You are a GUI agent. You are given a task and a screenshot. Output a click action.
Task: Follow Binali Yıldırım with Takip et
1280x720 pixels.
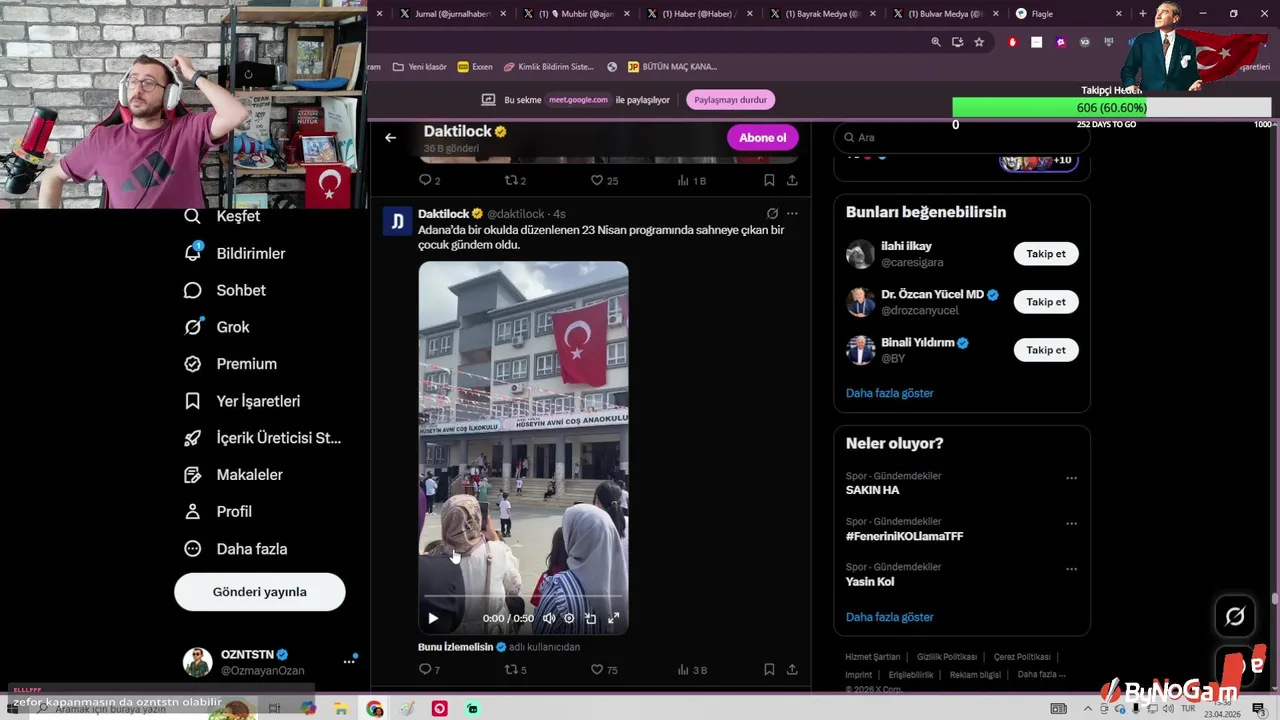1046,350
